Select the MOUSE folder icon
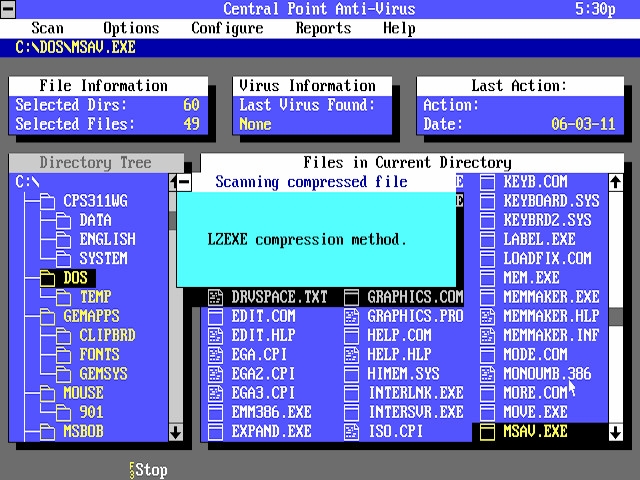The height and width of the screenshot is (480, 640). click(x=48, y=393)
